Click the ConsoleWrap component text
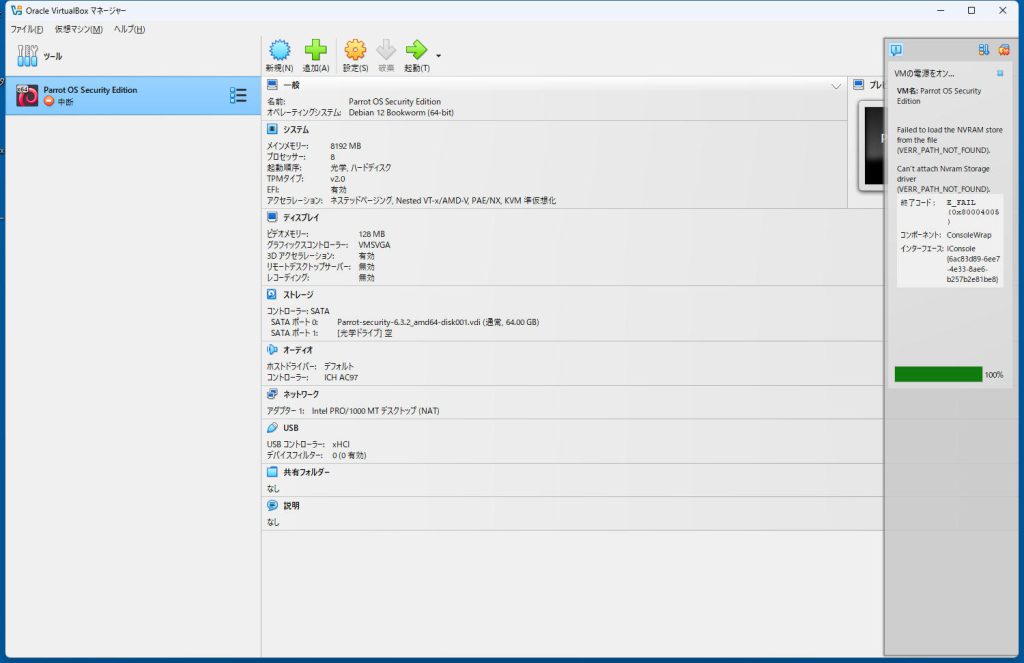This screenshot has height=663, width=1024. [x=968, y=235]
